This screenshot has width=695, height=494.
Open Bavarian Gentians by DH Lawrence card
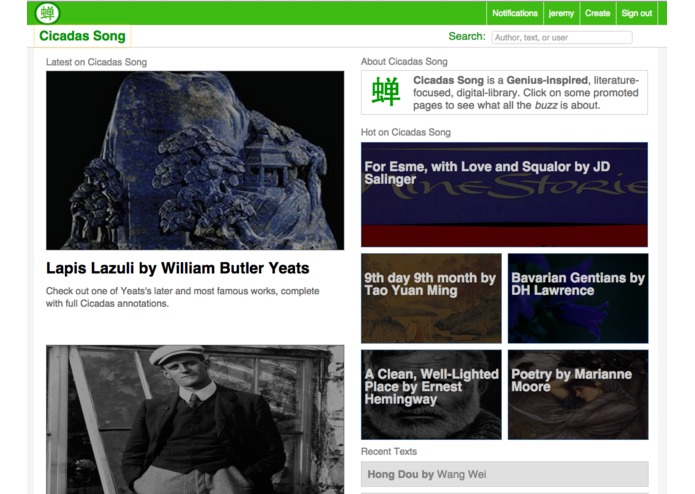578,298
